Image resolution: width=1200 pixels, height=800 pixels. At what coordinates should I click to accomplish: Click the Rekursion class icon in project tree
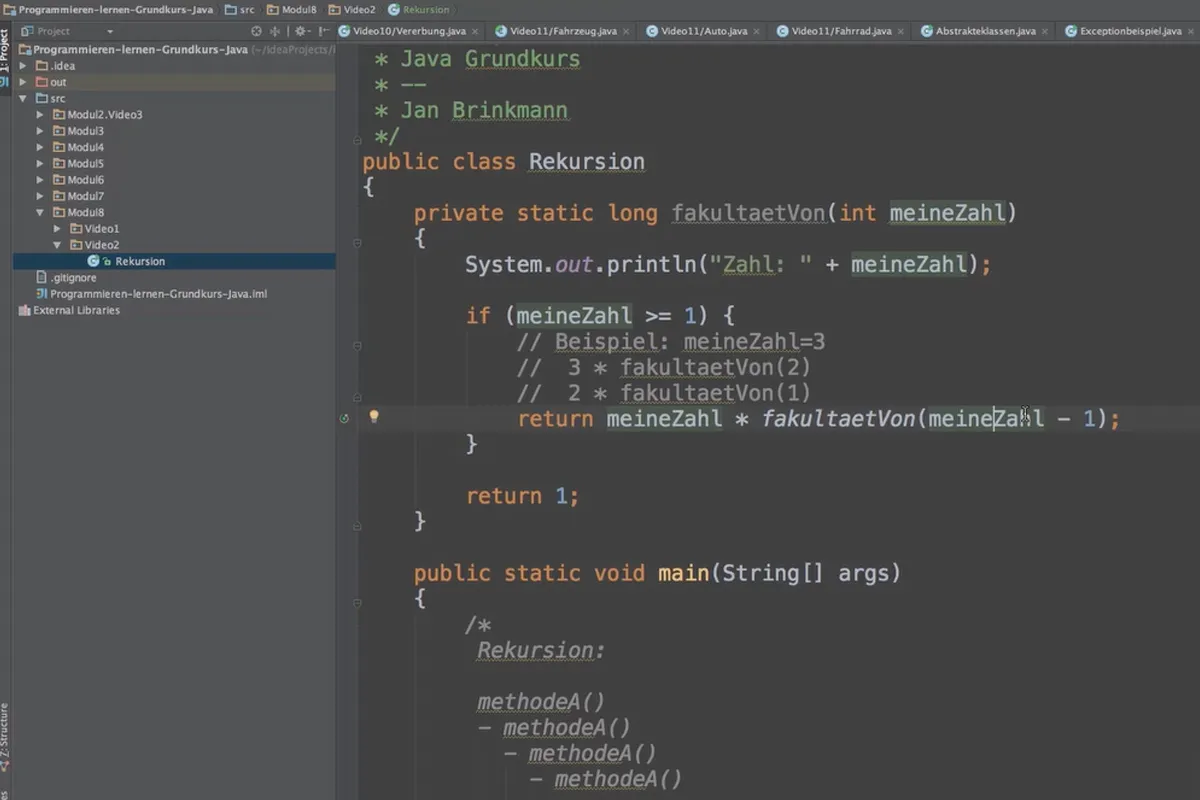pyautogui.click(x=93, y=261)
